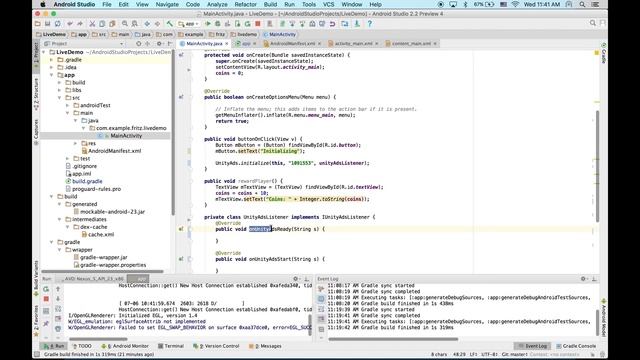Click the Replace toolbar icon
Viewport: 640px width, 360px height.
(134, 24)
